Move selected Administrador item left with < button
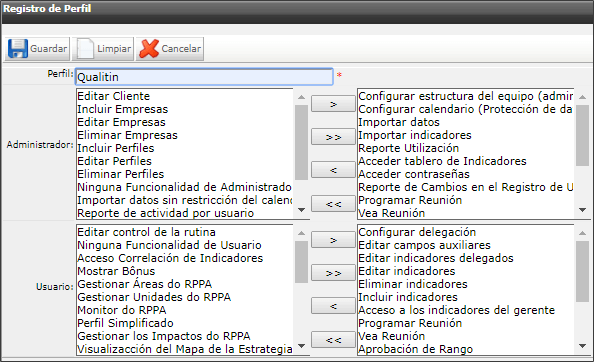Viewport: 594px width, 362px height. pyautogui.click(x=333, y=170)
